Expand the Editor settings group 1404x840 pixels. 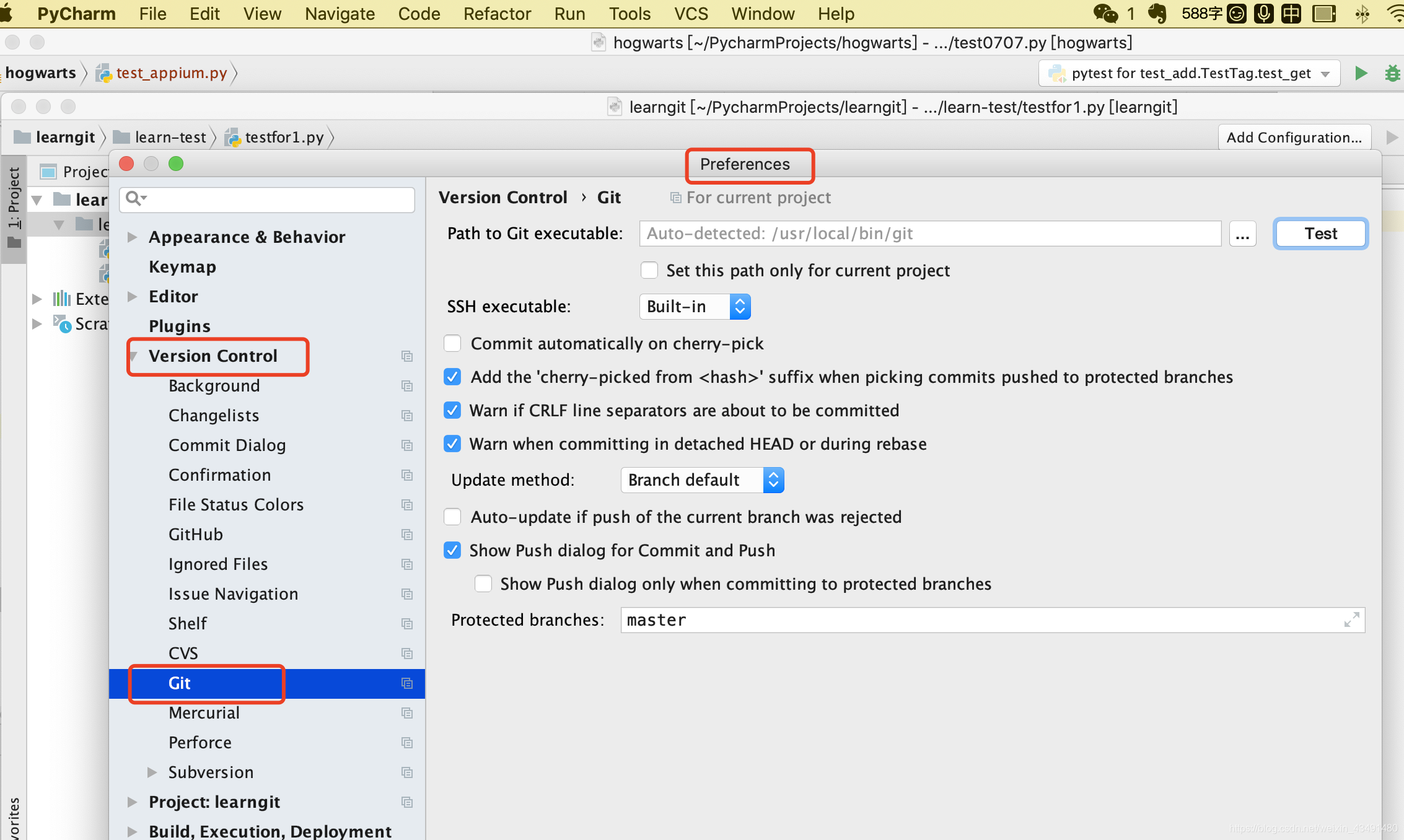click(x=132, y=297)
